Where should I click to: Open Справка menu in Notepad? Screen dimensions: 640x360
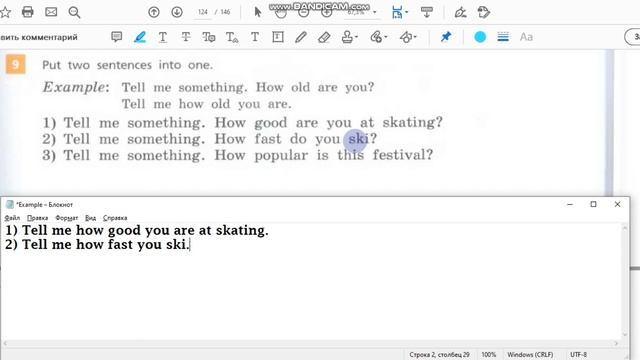115,218
